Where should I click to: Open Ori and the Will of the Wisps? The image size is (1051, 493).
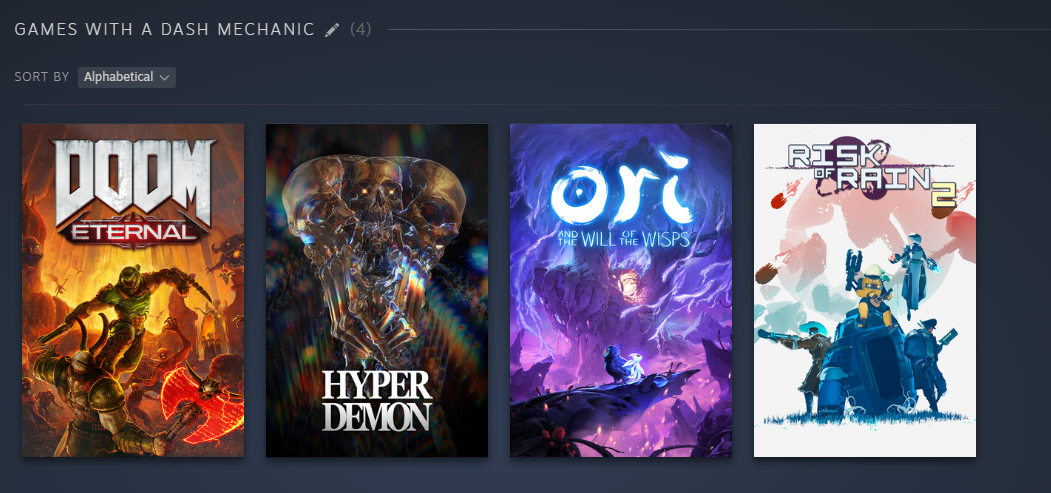click(621, 290)
